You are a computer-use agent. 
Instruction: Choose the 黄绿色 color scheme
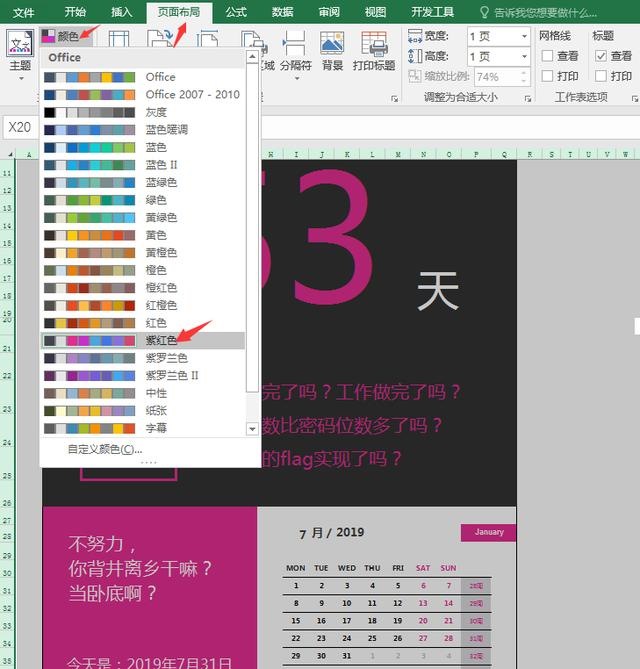(x=143, y=218)
